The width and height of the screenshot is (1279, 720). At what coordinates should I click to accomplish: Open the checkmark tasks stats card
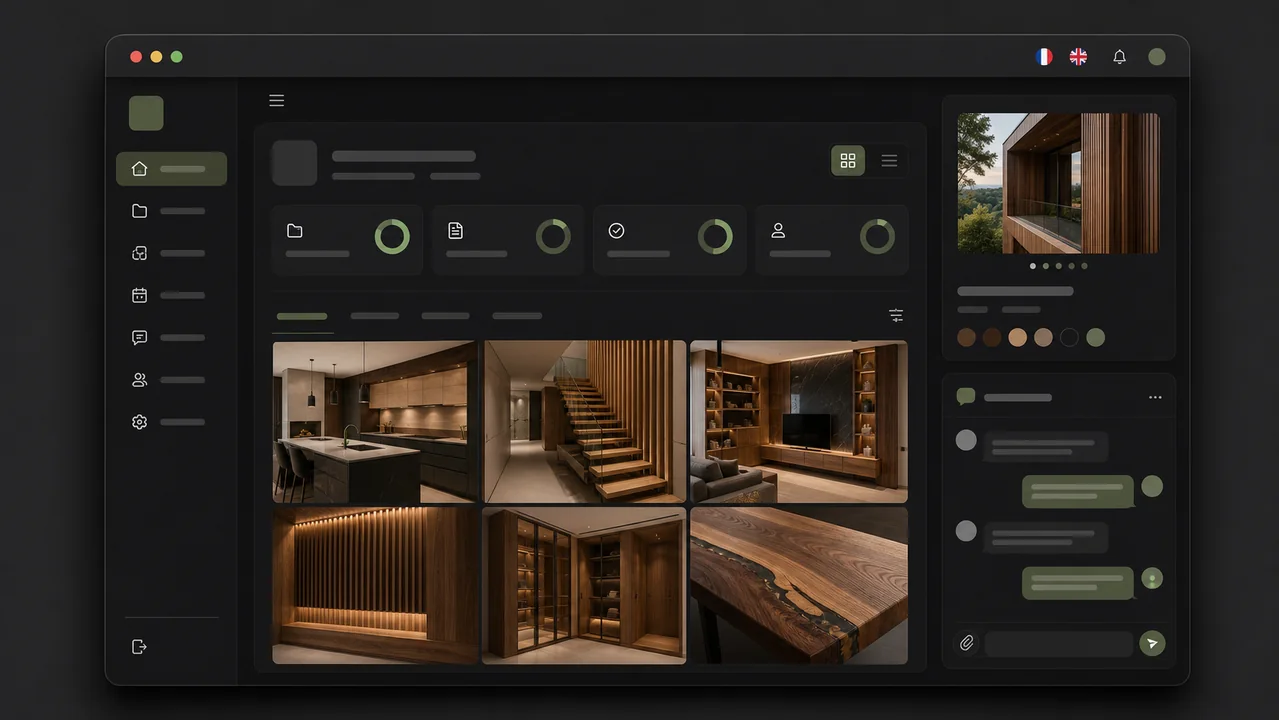pos(670,240)
